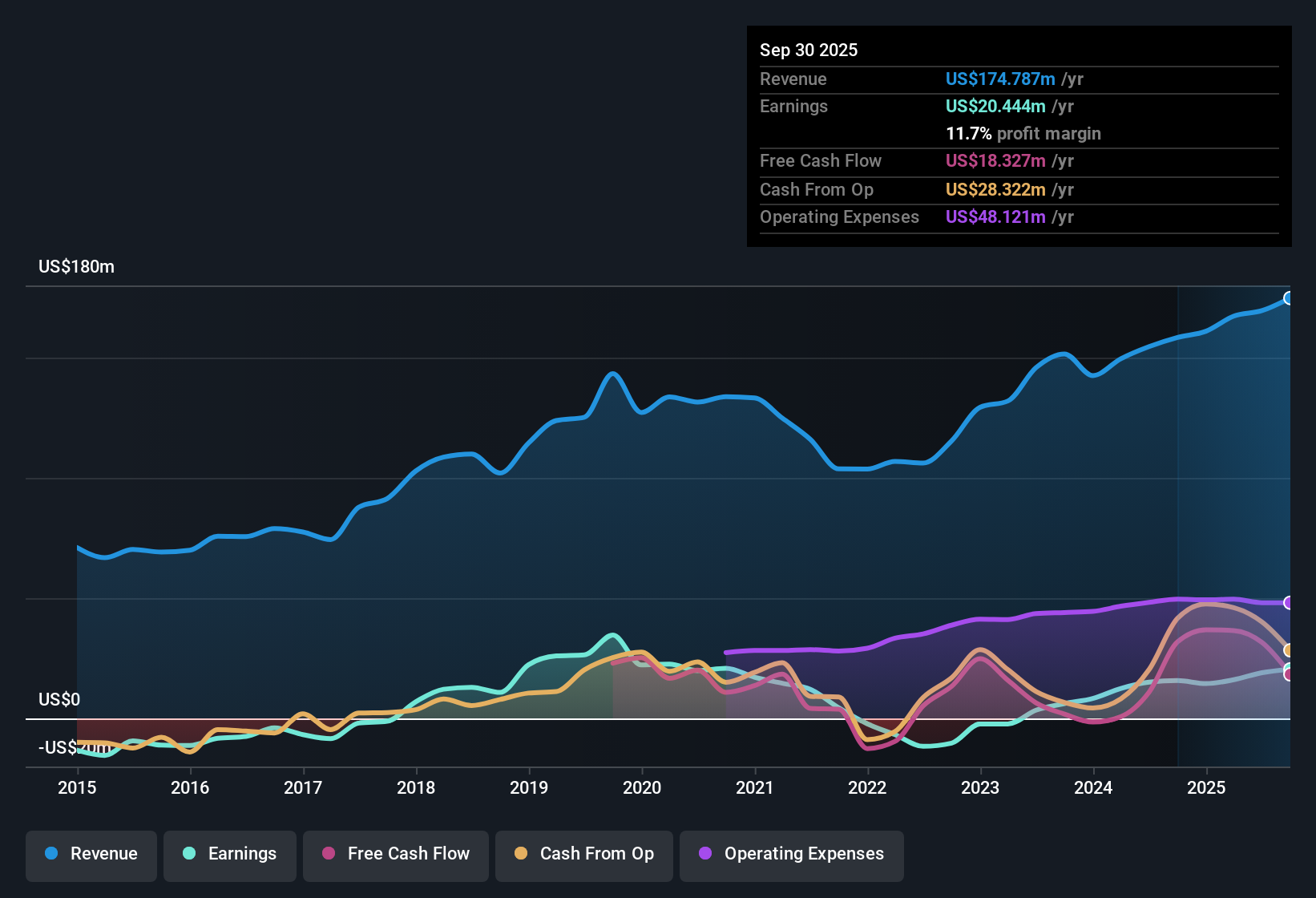Click the purple Operating Expenses dot icon

click(704, 854)
